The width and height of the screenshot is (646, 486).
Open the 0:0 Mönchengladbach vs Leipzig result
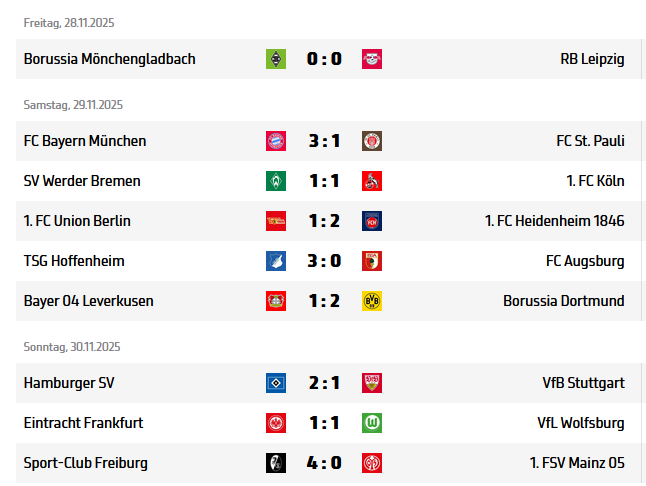[x=324, y=59]
